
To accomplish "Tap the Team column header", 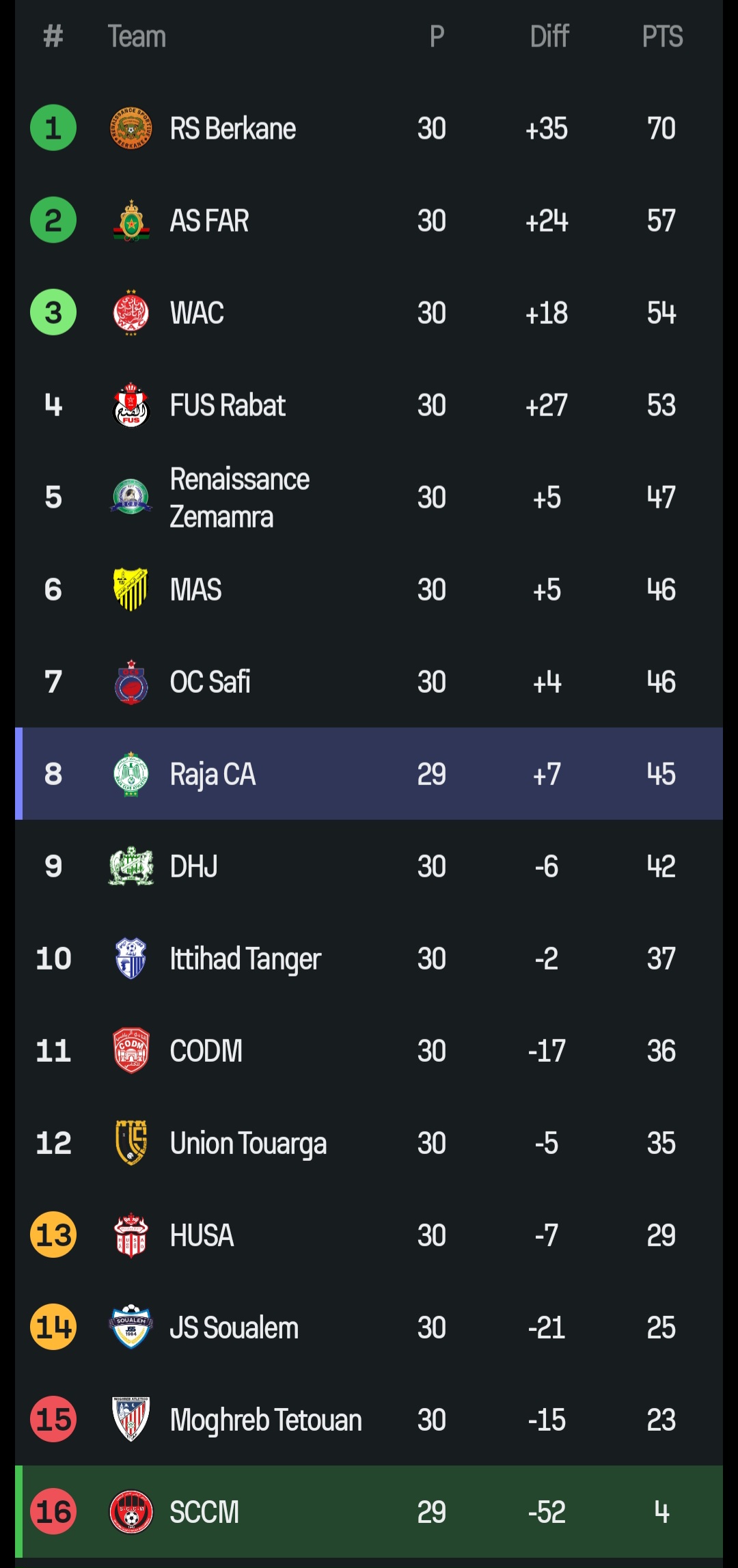I will tap(137, 36).
